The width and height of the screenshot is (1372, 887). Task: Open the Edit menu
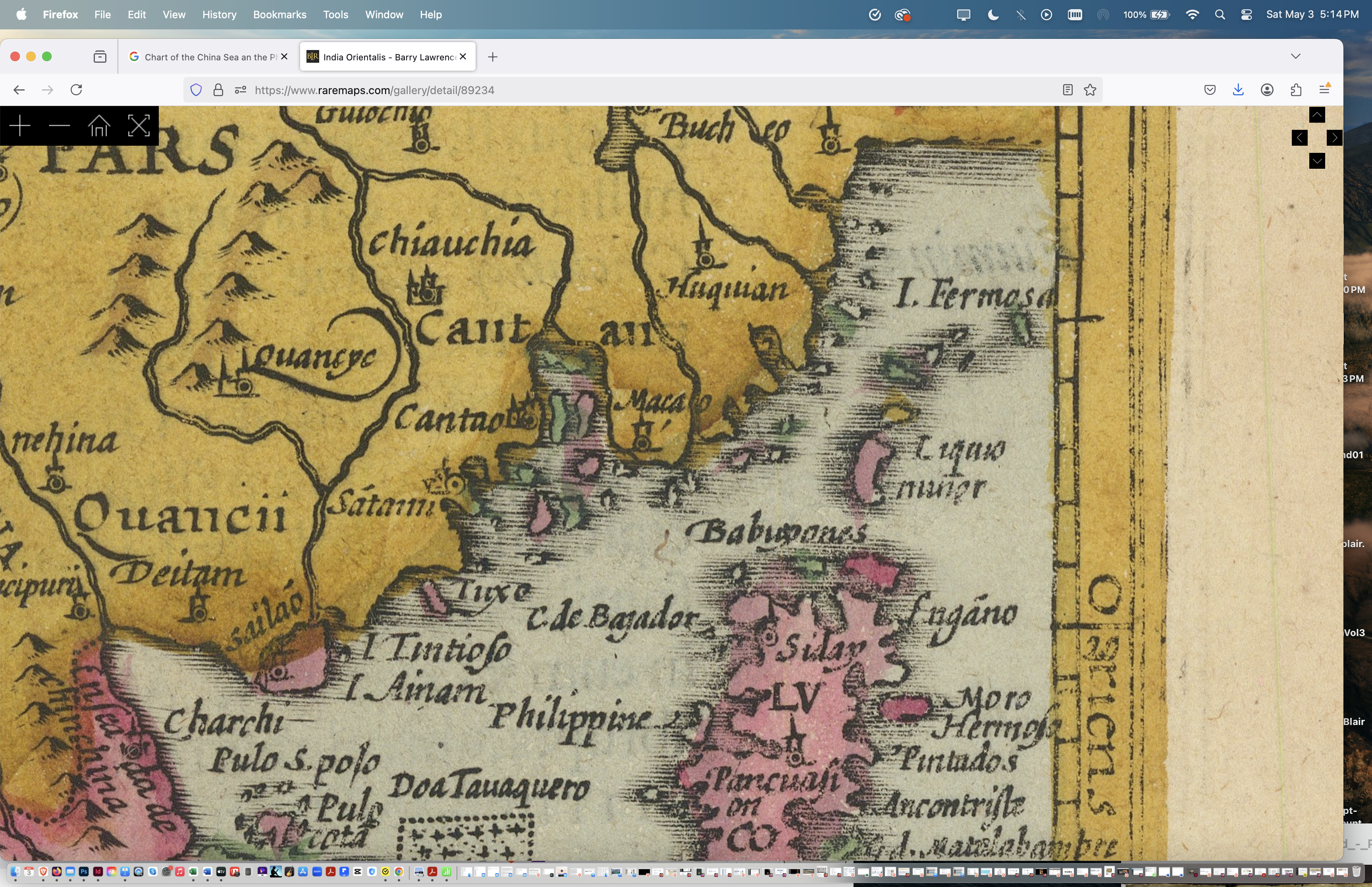click(x=137, y=14)
